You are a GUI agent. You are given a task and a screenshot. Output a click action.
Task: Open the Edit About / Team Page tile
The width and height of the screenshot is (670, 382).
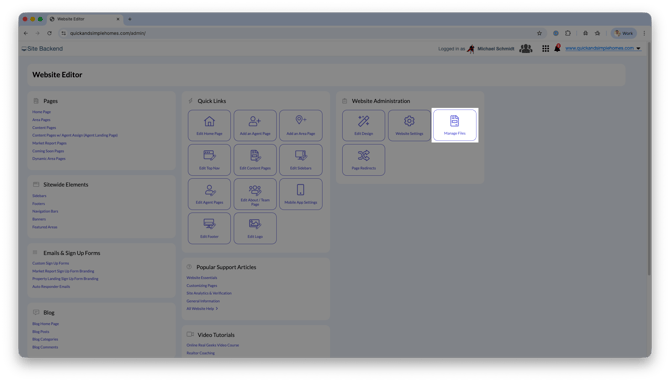point(255,194)
